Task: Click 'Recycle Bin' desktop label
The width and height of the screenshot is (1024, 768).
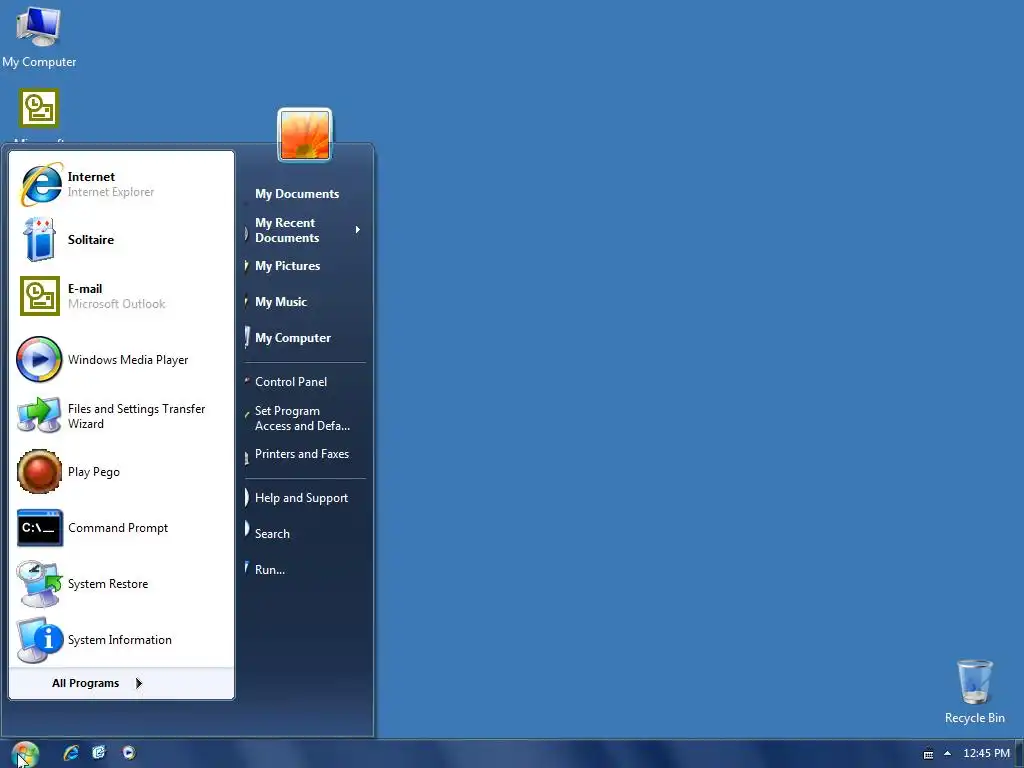Action: (x=974, y=718)
